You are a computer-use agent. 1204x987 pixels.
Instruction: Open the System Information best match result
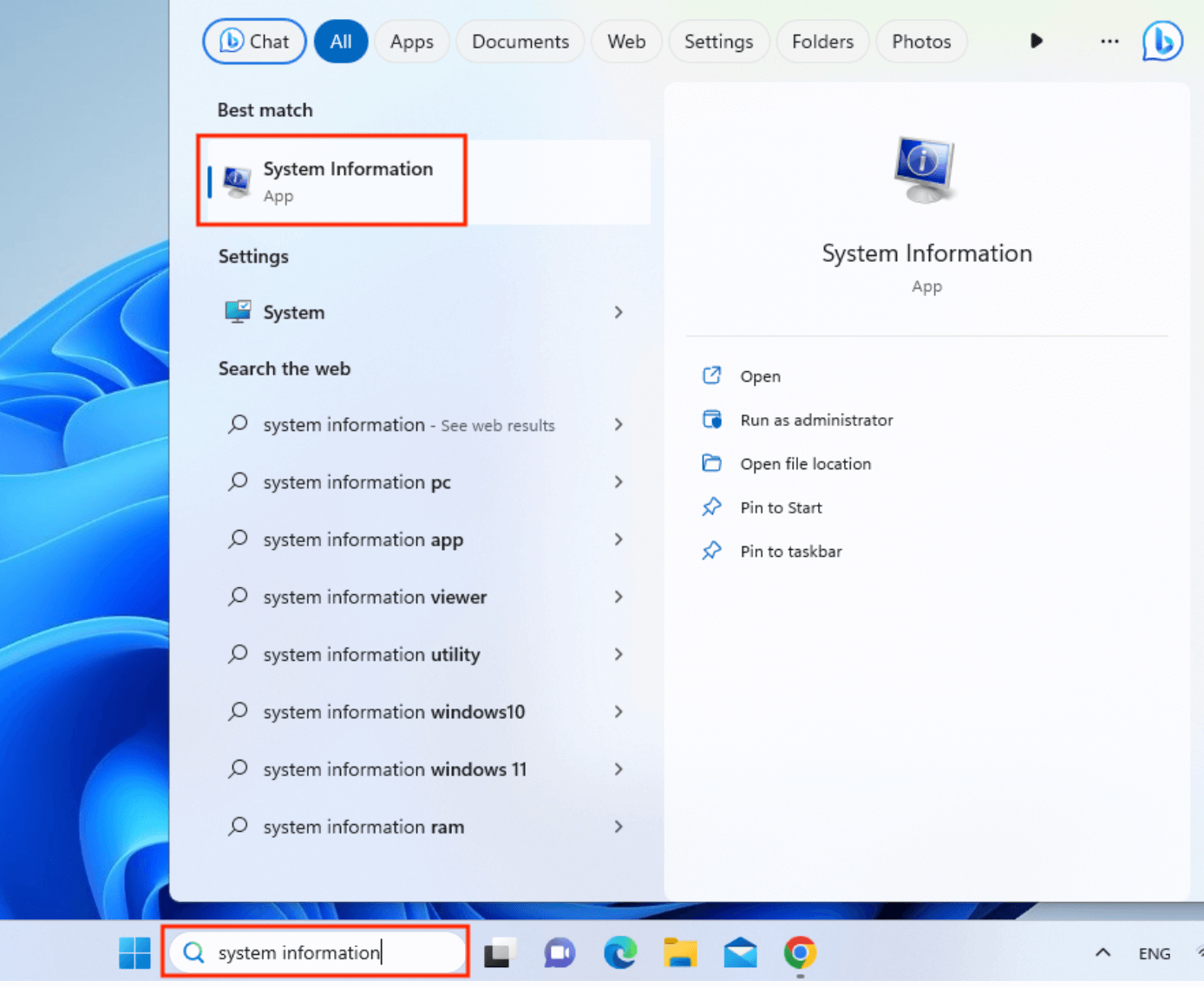coord(429,181)
